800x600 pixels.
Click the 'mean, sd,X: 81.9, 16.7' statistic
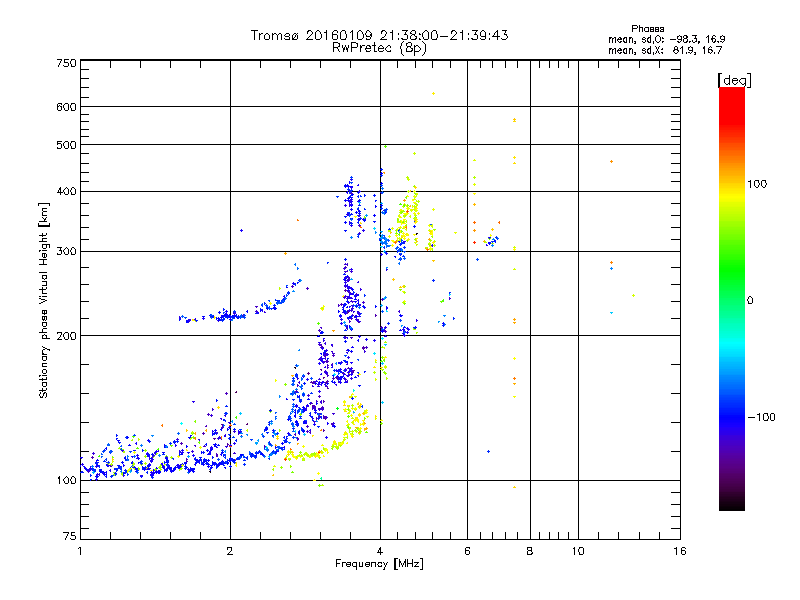tap(665, 50)
